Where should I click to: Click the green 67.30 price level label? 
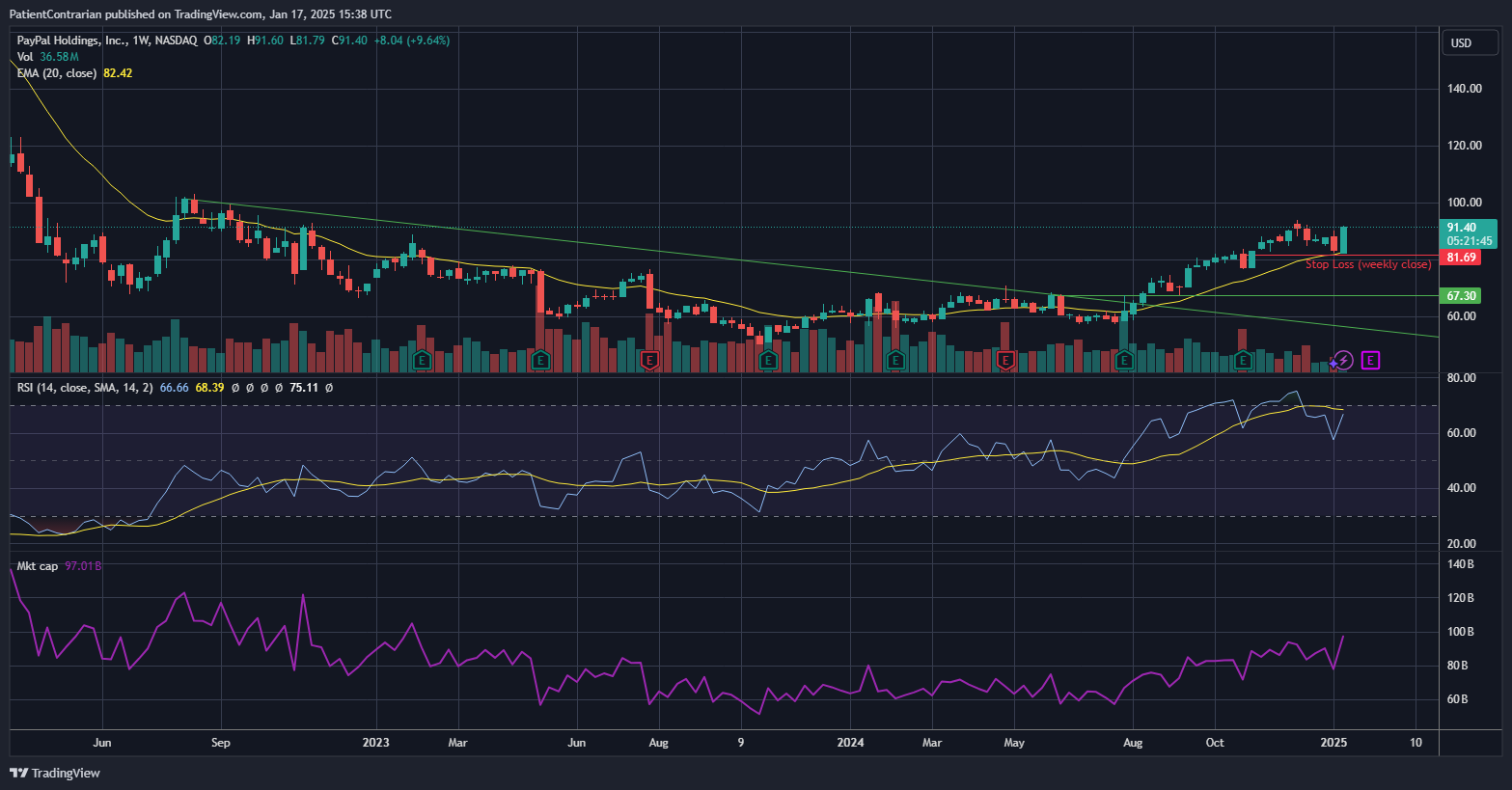(x=1462, y=296)
